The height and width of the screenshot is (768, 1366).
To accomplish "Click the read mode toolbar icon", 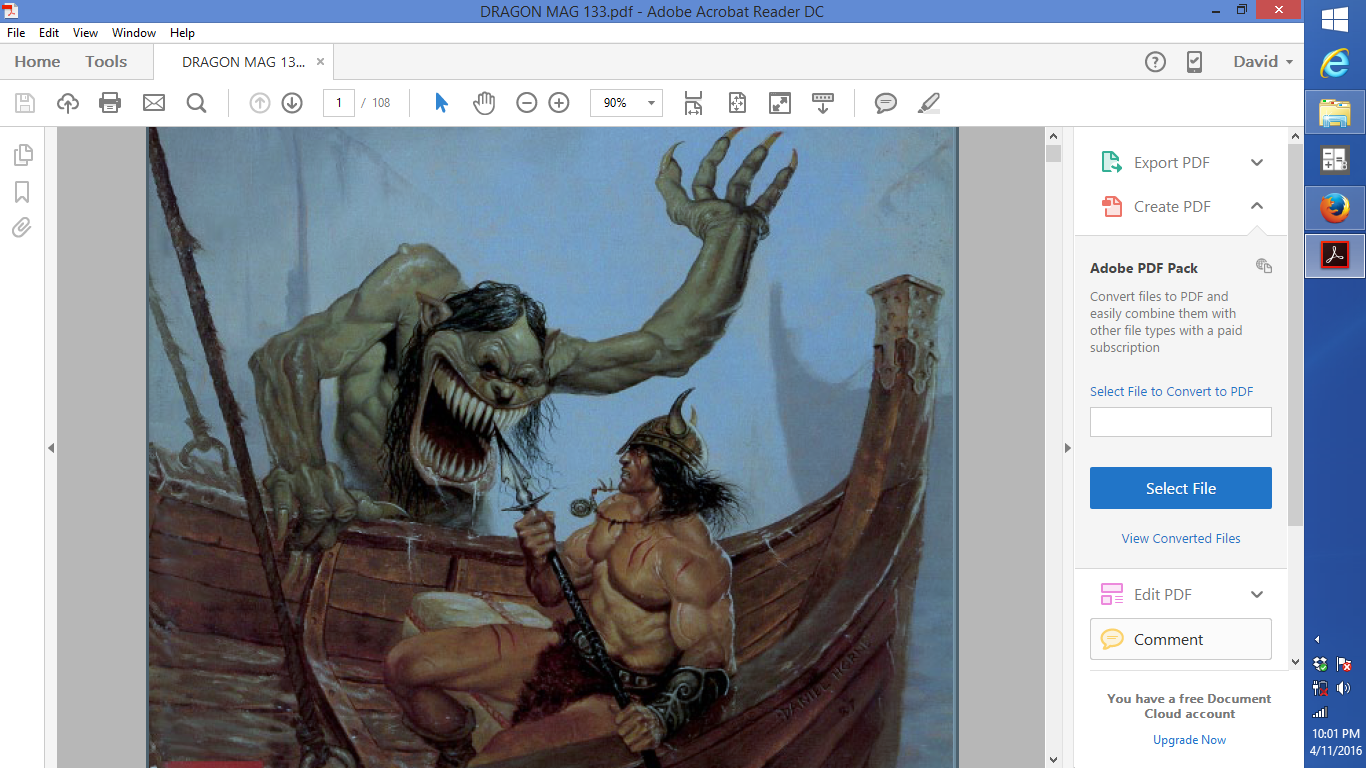I will (x=823, y=103).
